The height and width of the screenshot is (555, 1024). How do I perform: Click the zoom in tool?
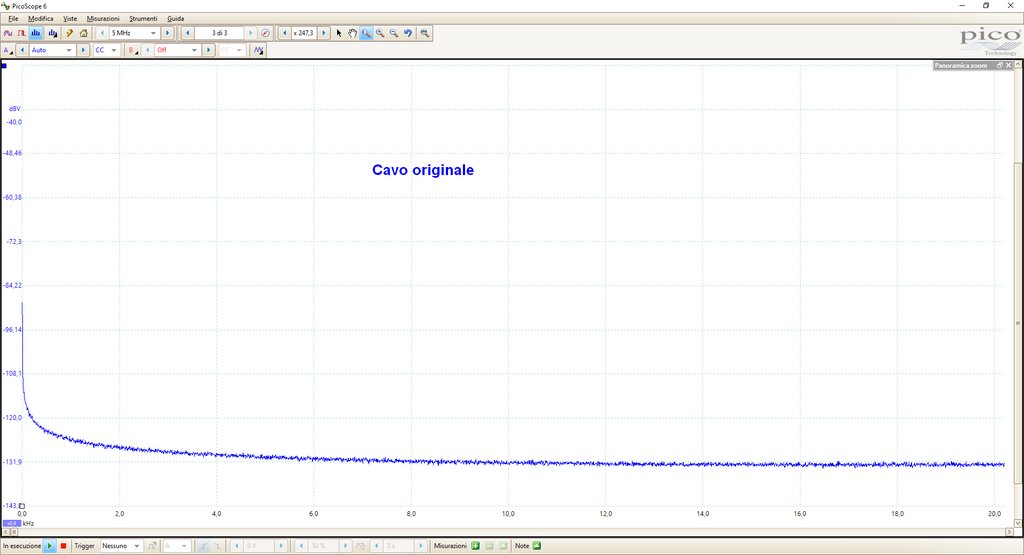380,33
